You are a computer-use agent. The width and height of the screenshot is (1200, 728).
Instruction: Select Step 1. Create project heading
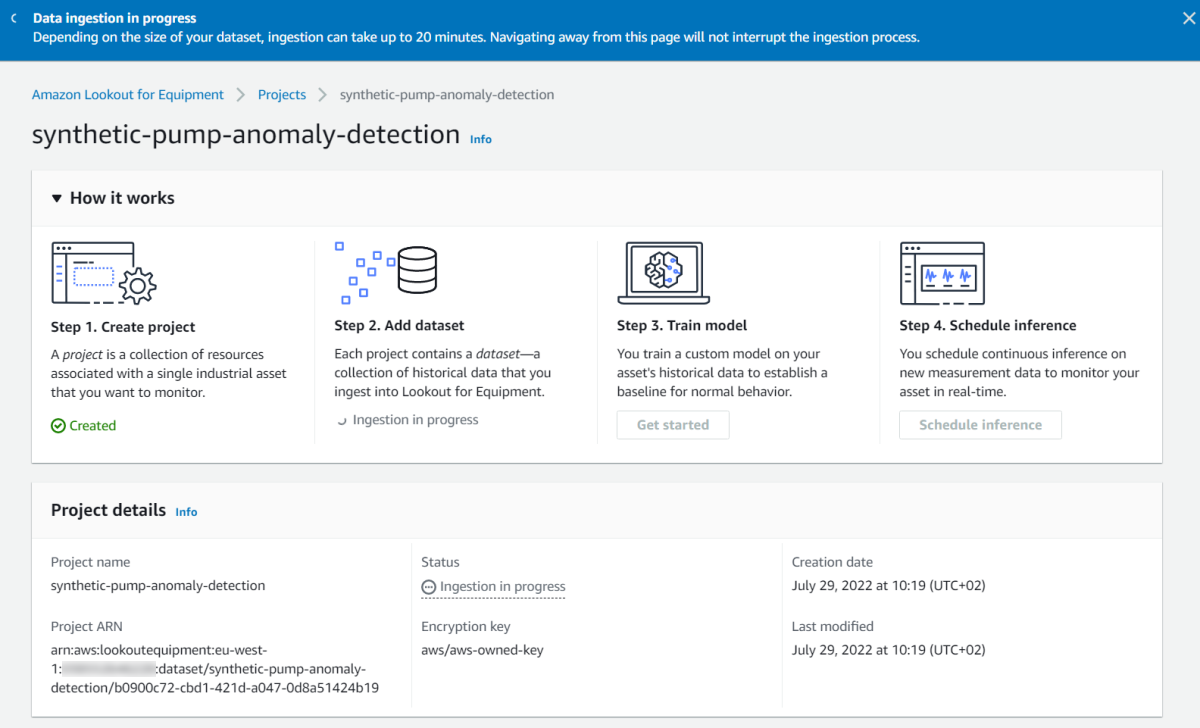(x=123, y=327)
